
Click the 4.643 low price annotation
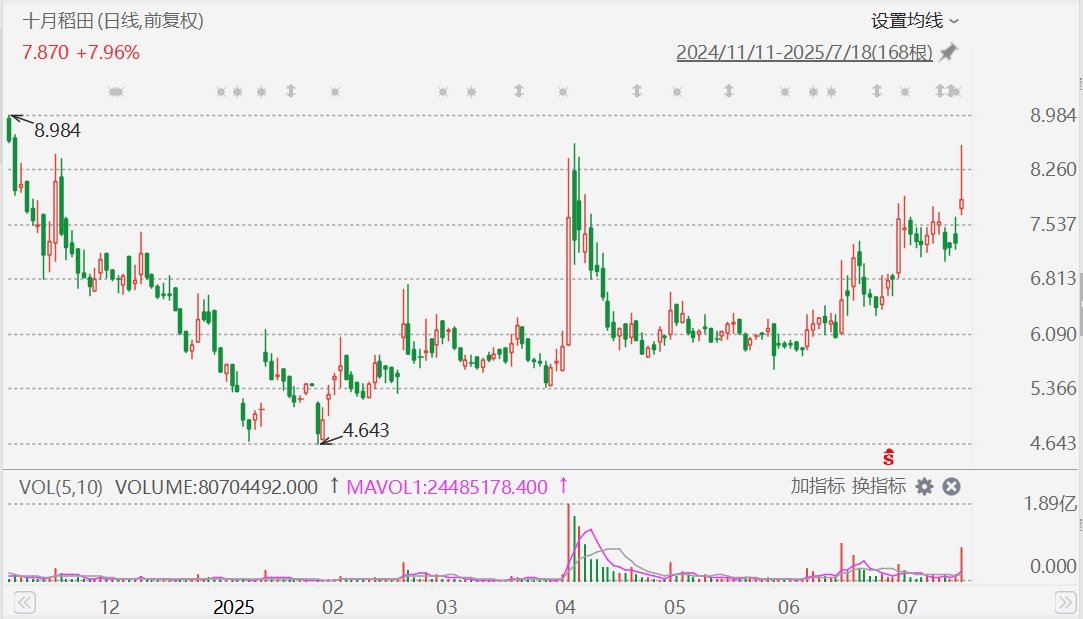pos(366,430)
